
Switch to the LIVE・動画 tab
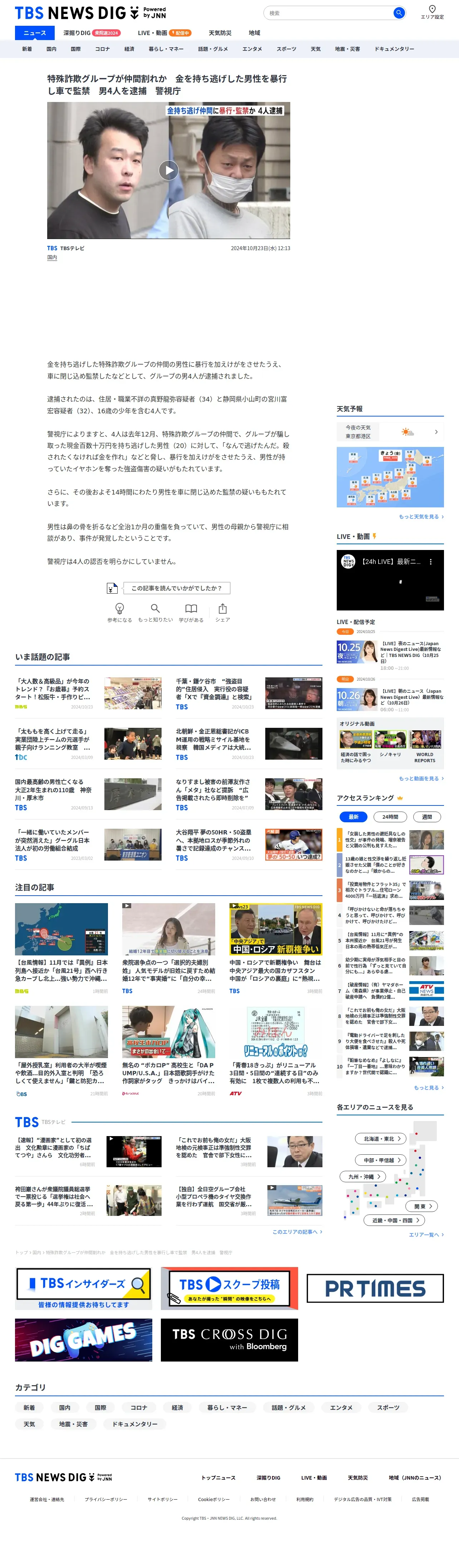coord(164,33)
